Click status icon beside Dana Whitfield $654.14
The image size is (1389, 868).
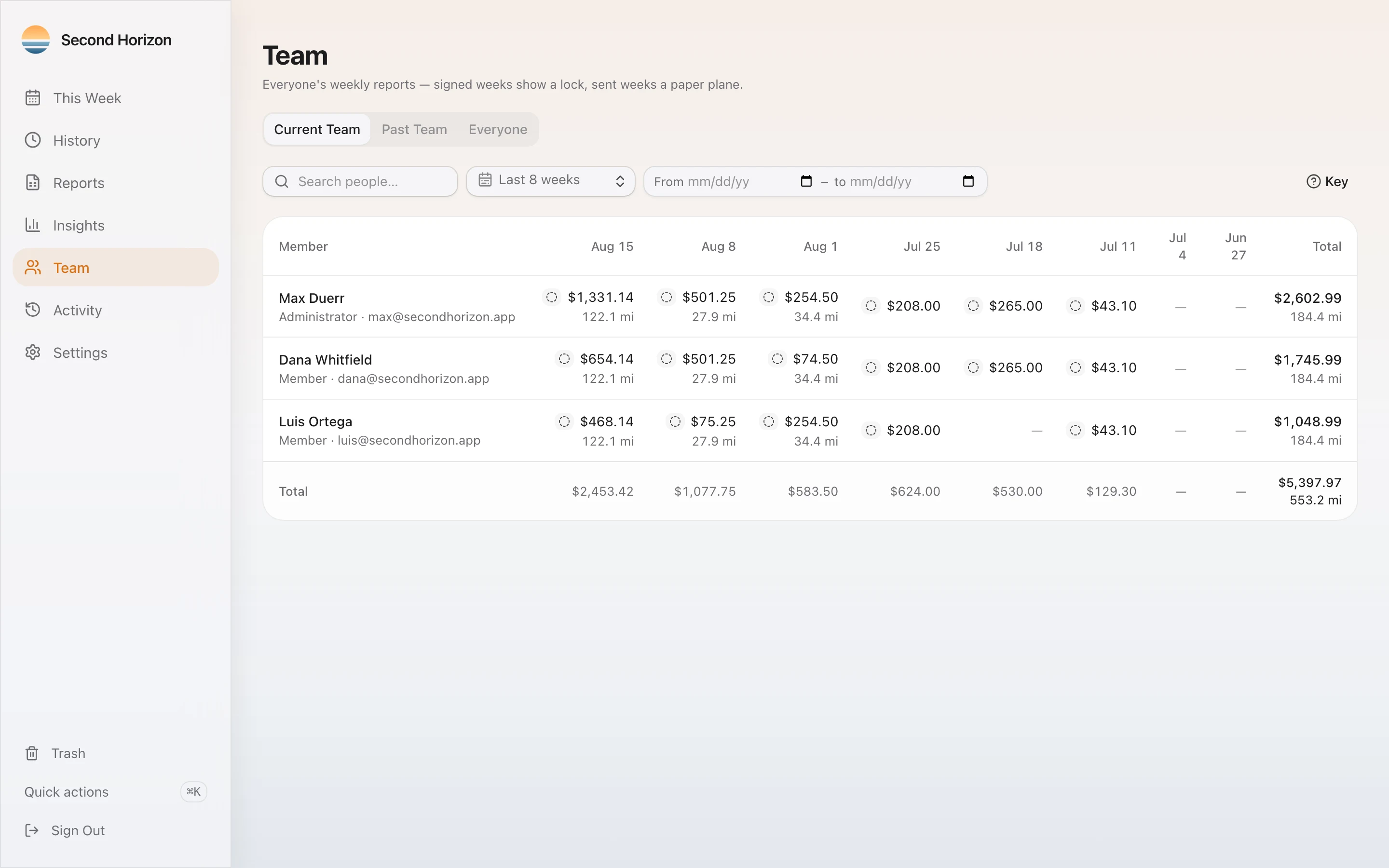pos(564,359)
